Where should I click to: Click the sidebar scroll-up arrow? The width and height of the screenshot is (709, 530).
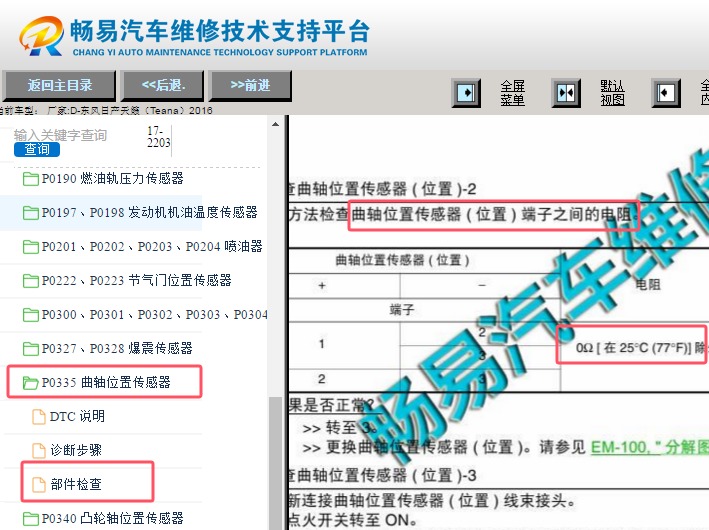click(275, 124)
